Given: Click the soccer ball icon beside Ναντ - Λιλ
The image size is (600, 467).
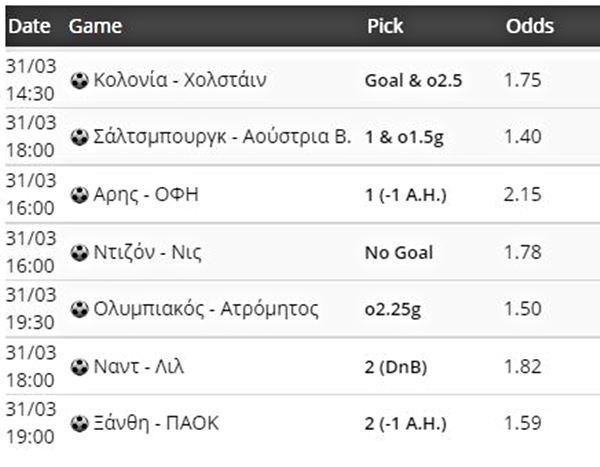Looking at the screenshot, I should pyautogui.click(x=80, y=367).
